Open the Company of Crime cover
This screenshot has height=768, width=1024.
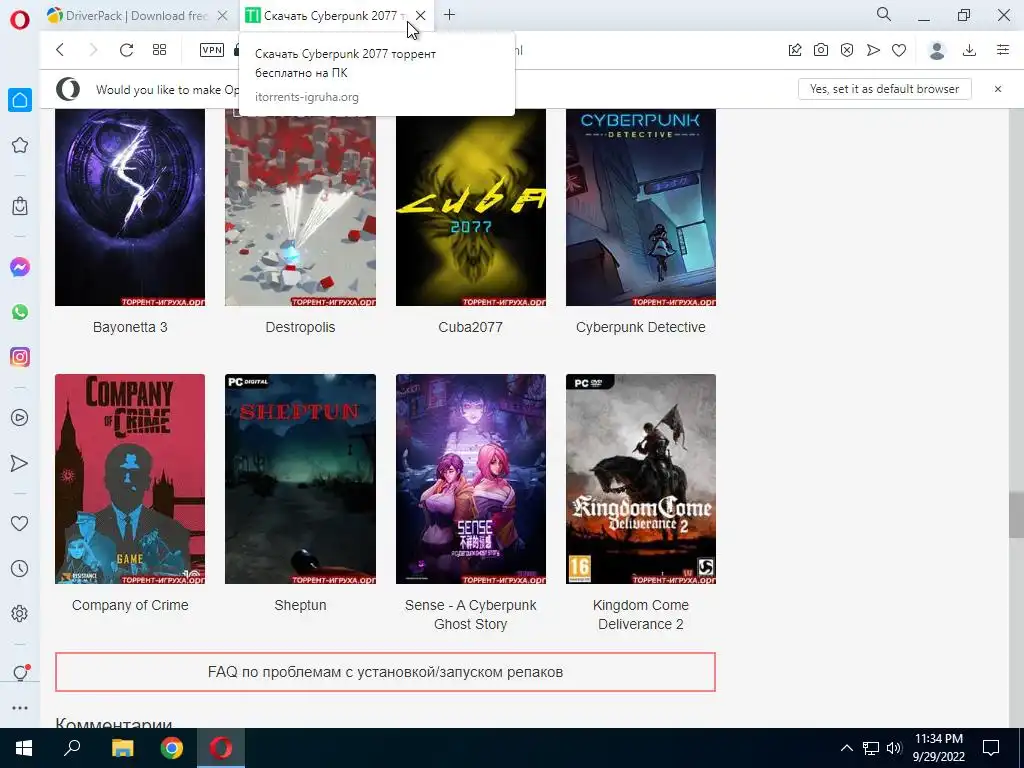[130, 479]
